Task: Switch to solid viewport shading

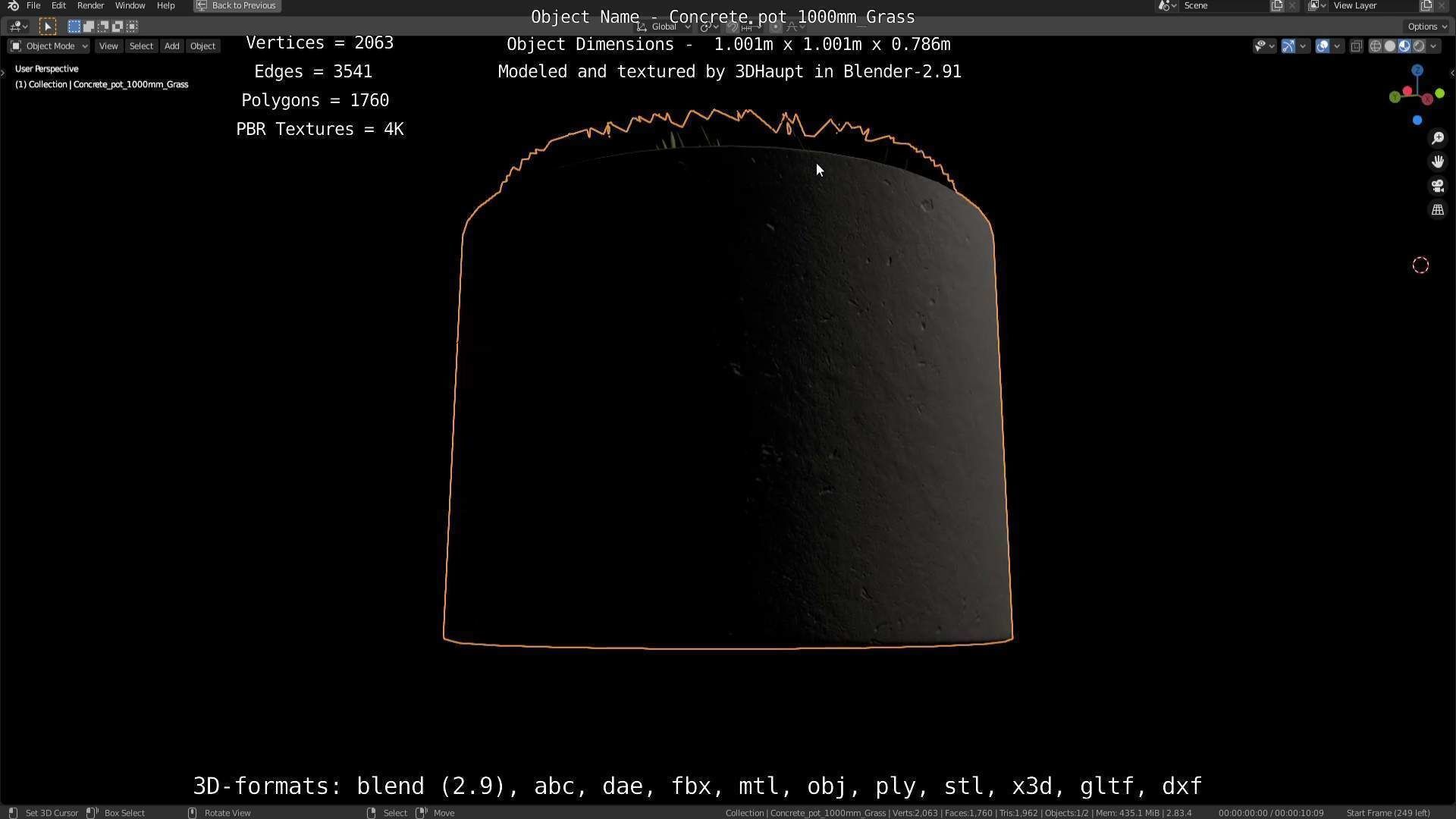Action: 1389,46
